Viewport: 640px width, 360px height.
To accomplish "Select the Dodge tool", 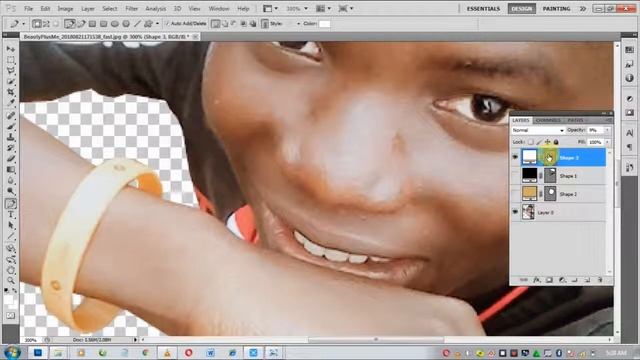I will coord(11,191).
